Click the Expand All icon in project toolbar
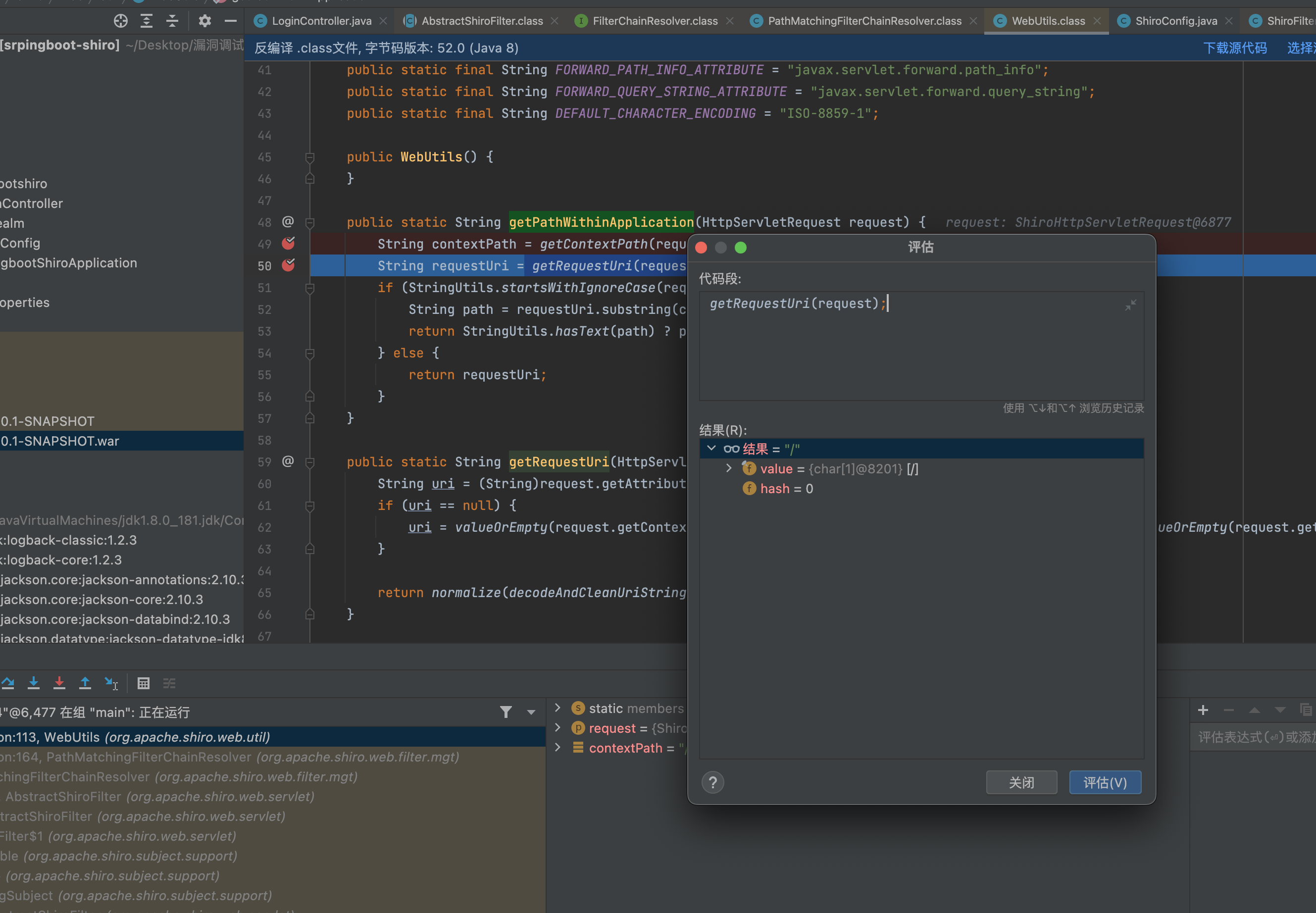 click(147, 21)
